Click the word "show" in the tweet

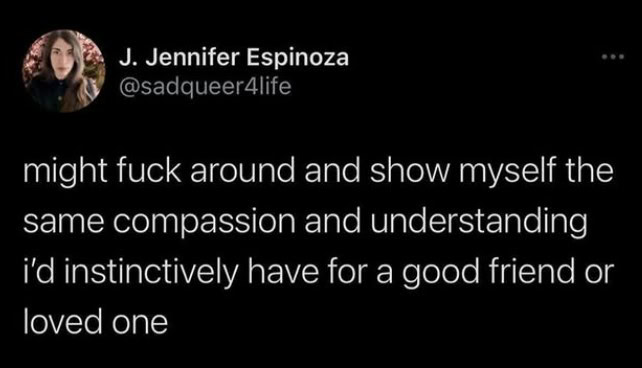coord(410,172)
